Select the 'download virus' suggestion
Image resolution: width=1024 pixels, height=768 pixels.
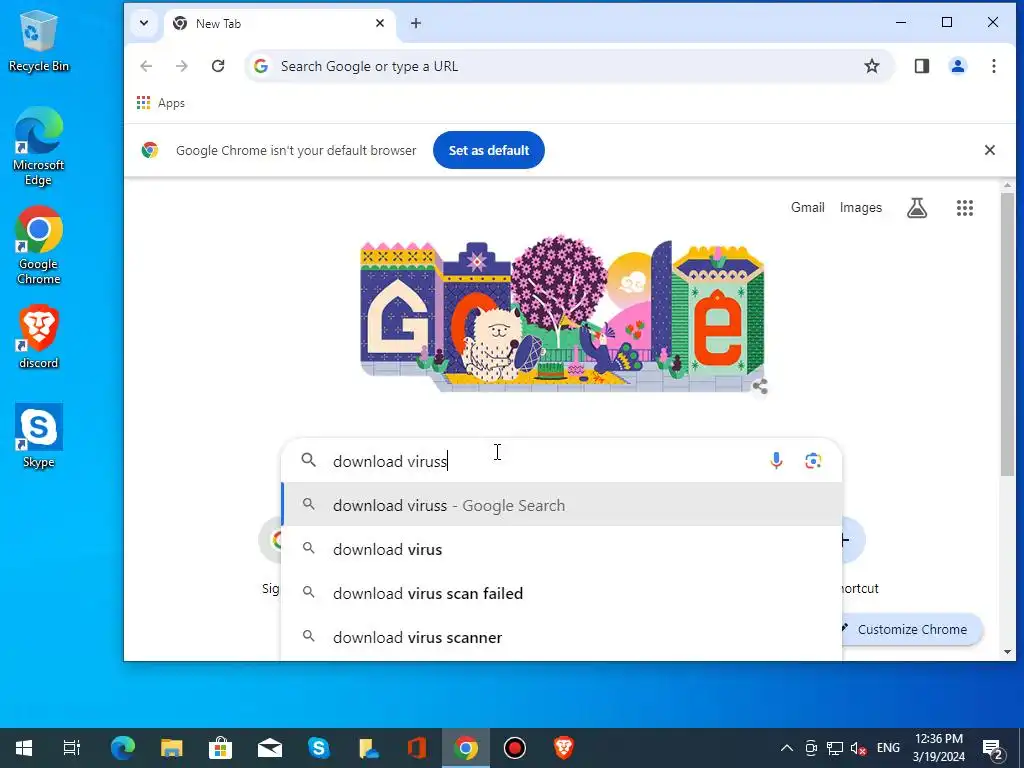[x=562, y=549]
